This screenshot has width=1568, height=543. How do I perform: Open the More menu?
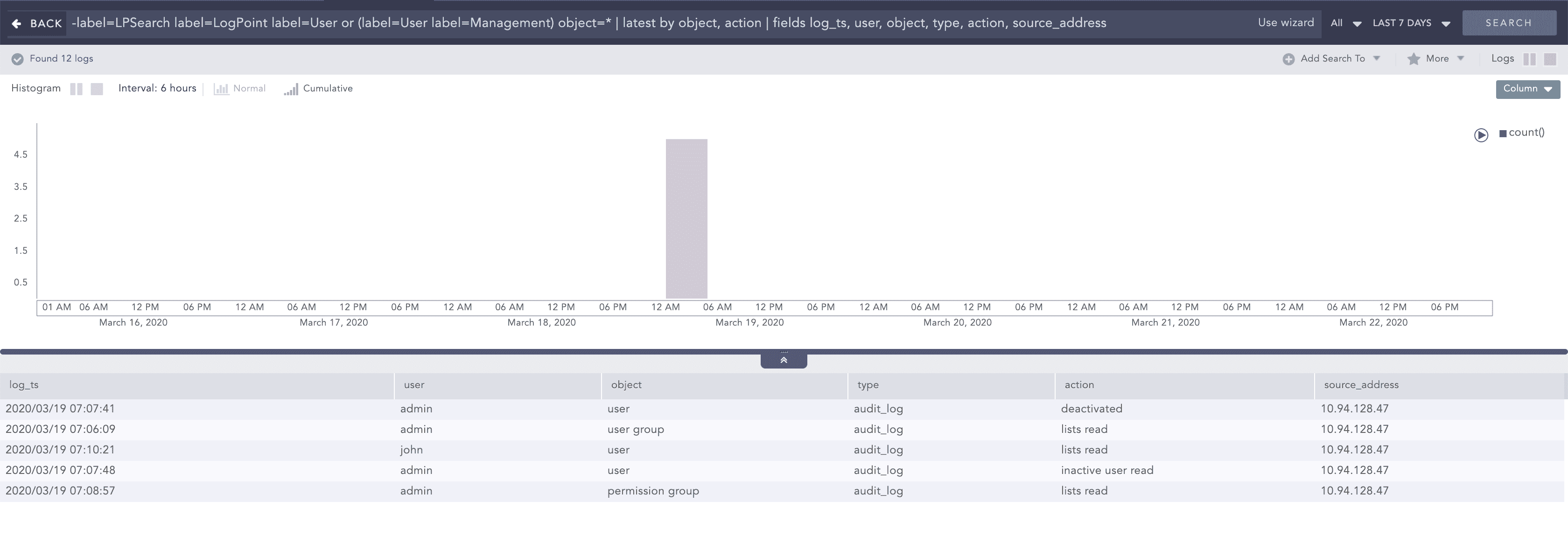point(1436,58)
